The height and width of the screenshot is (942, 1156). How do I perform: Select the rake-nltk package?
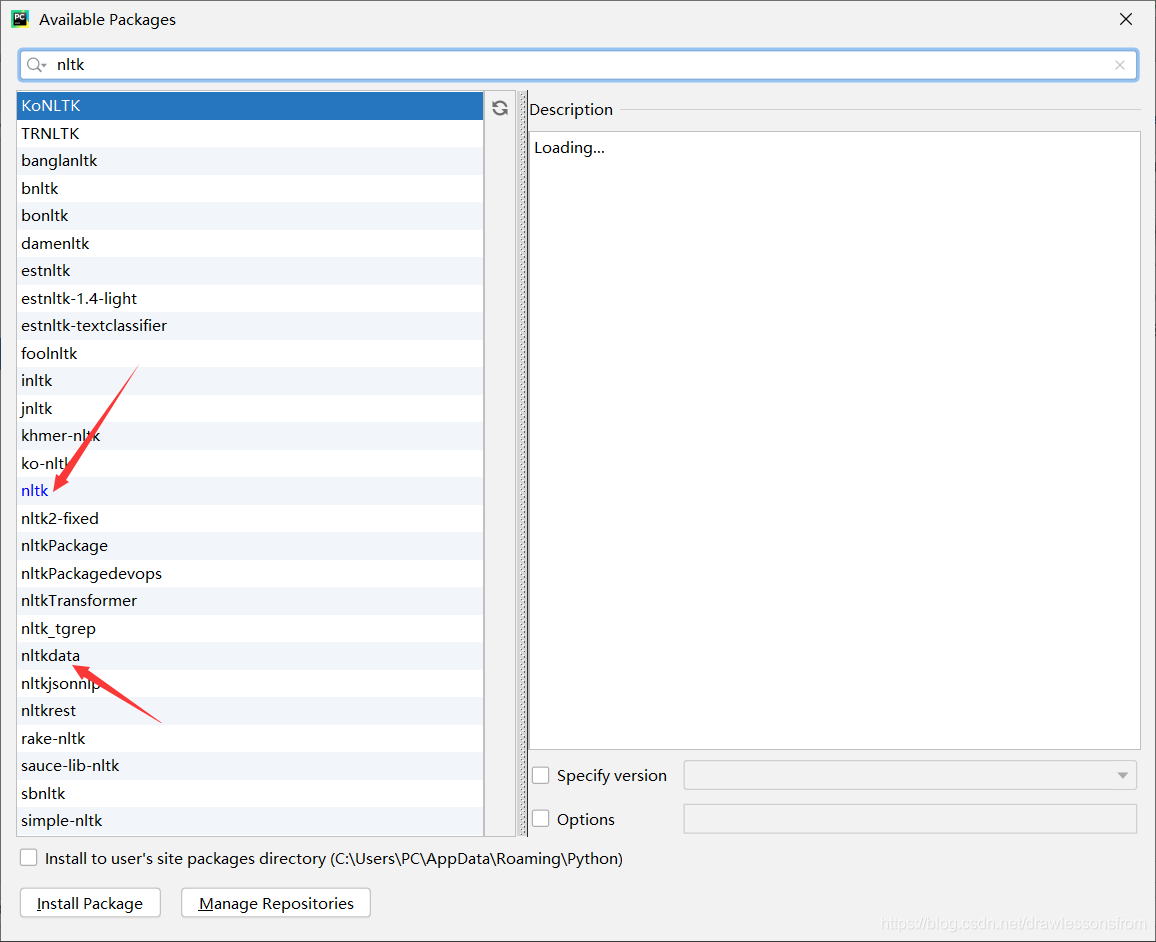(x=250, y=739)
